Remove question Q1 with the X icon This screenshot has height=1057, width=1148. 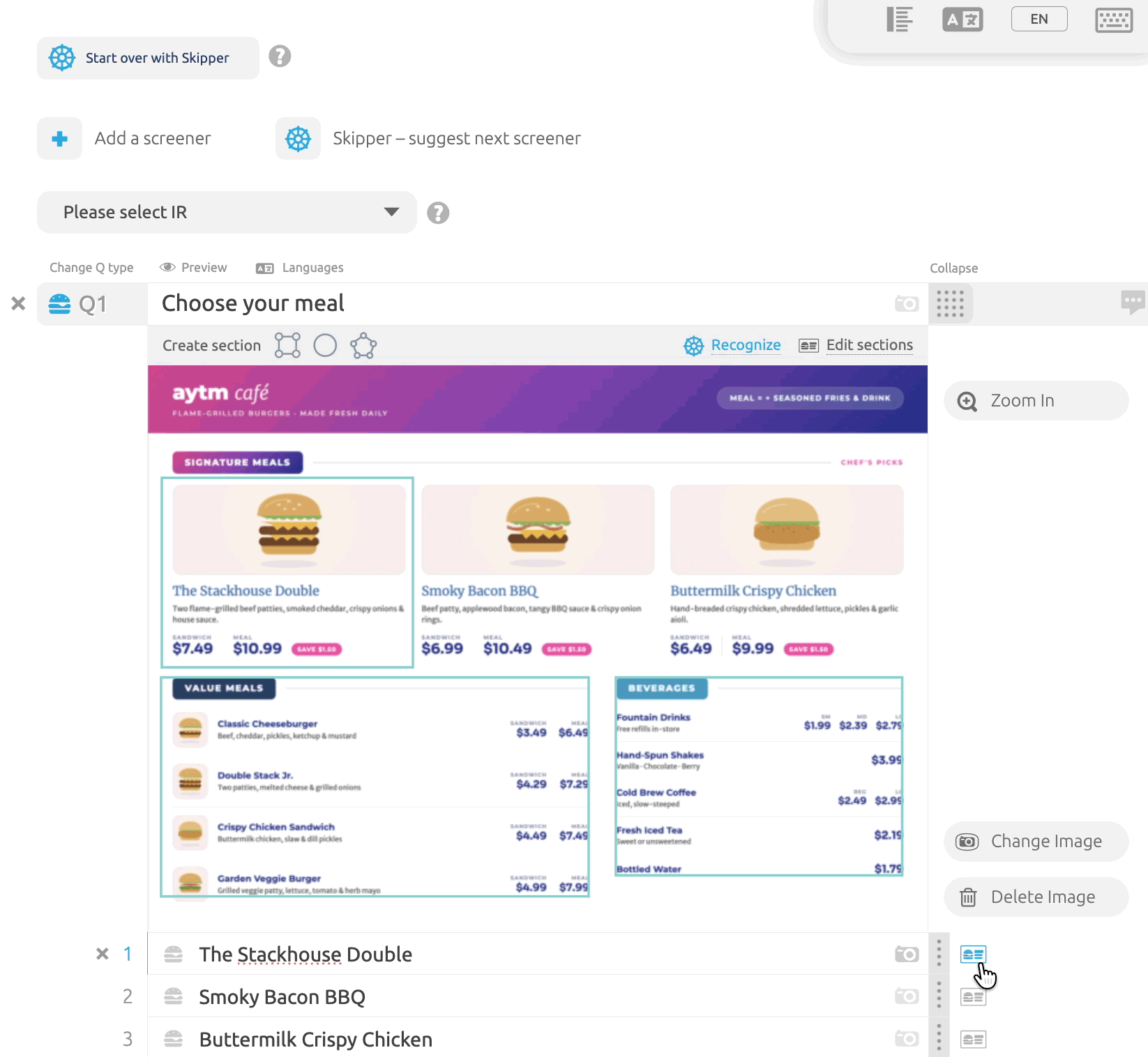tap(18, 303)
